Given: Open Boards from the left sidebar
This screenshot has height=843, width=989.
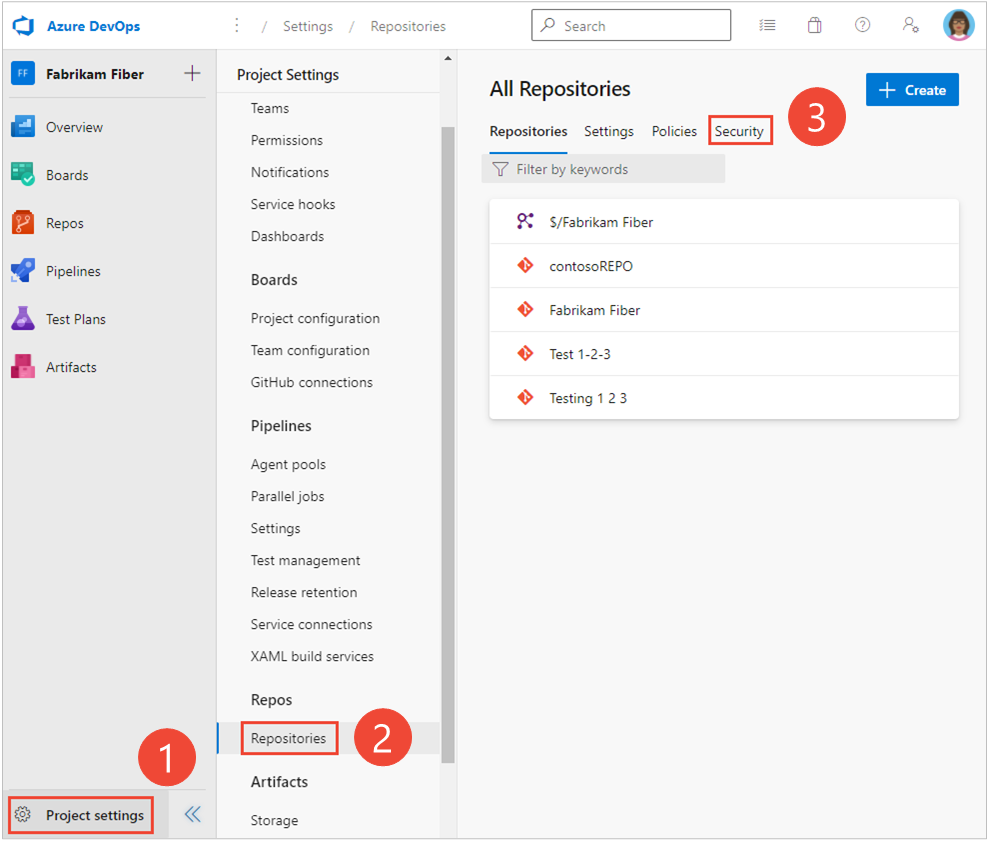Looking at the screenshot, I should coord(66,175).
